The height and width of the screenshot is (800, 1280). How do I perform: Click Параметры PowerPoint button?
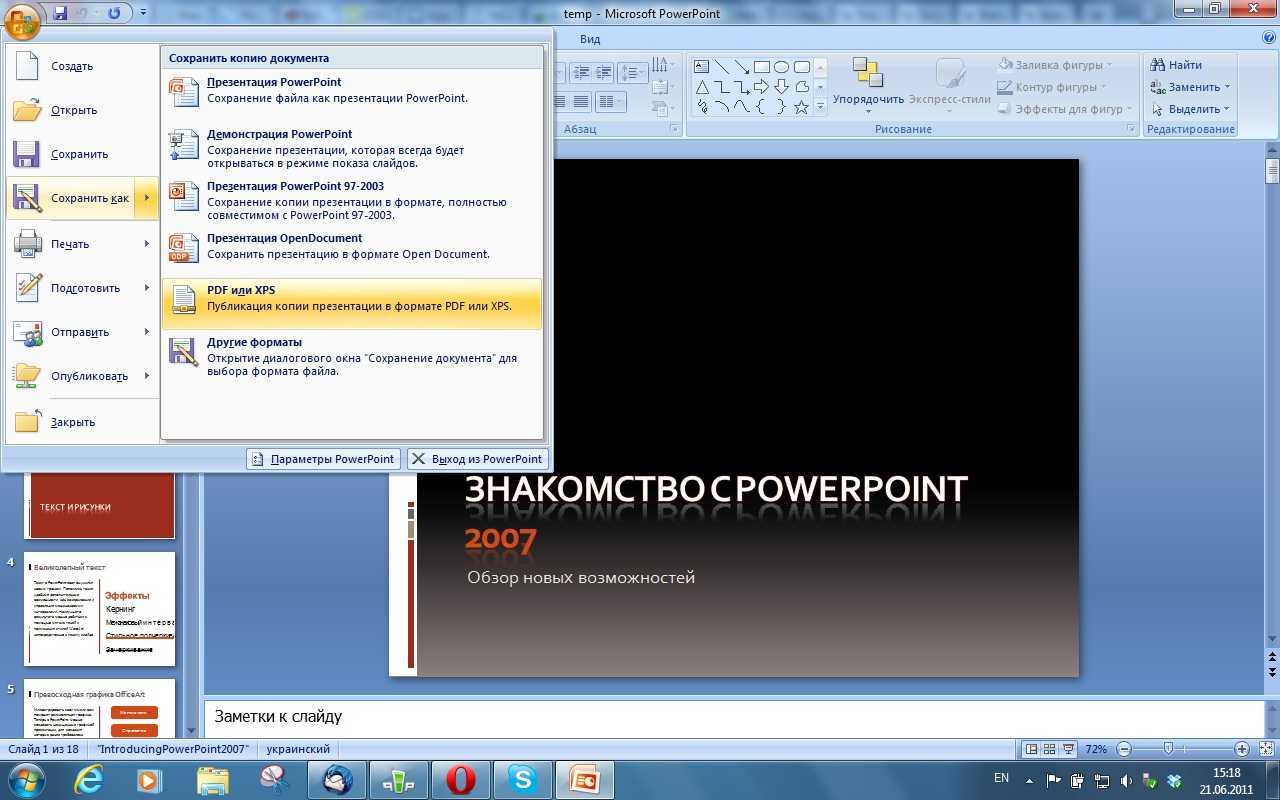[x=323, y=459]
